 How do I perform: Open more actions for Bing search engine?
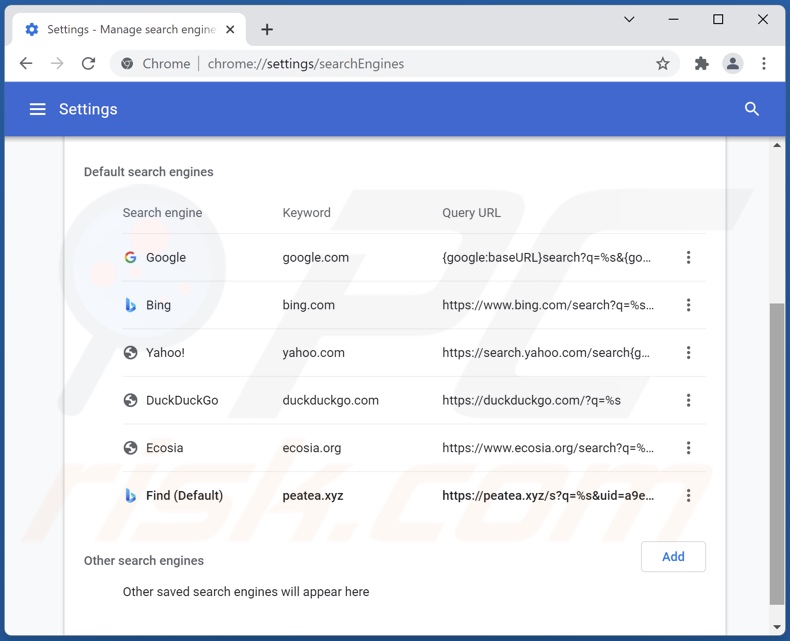click(688, 305)
